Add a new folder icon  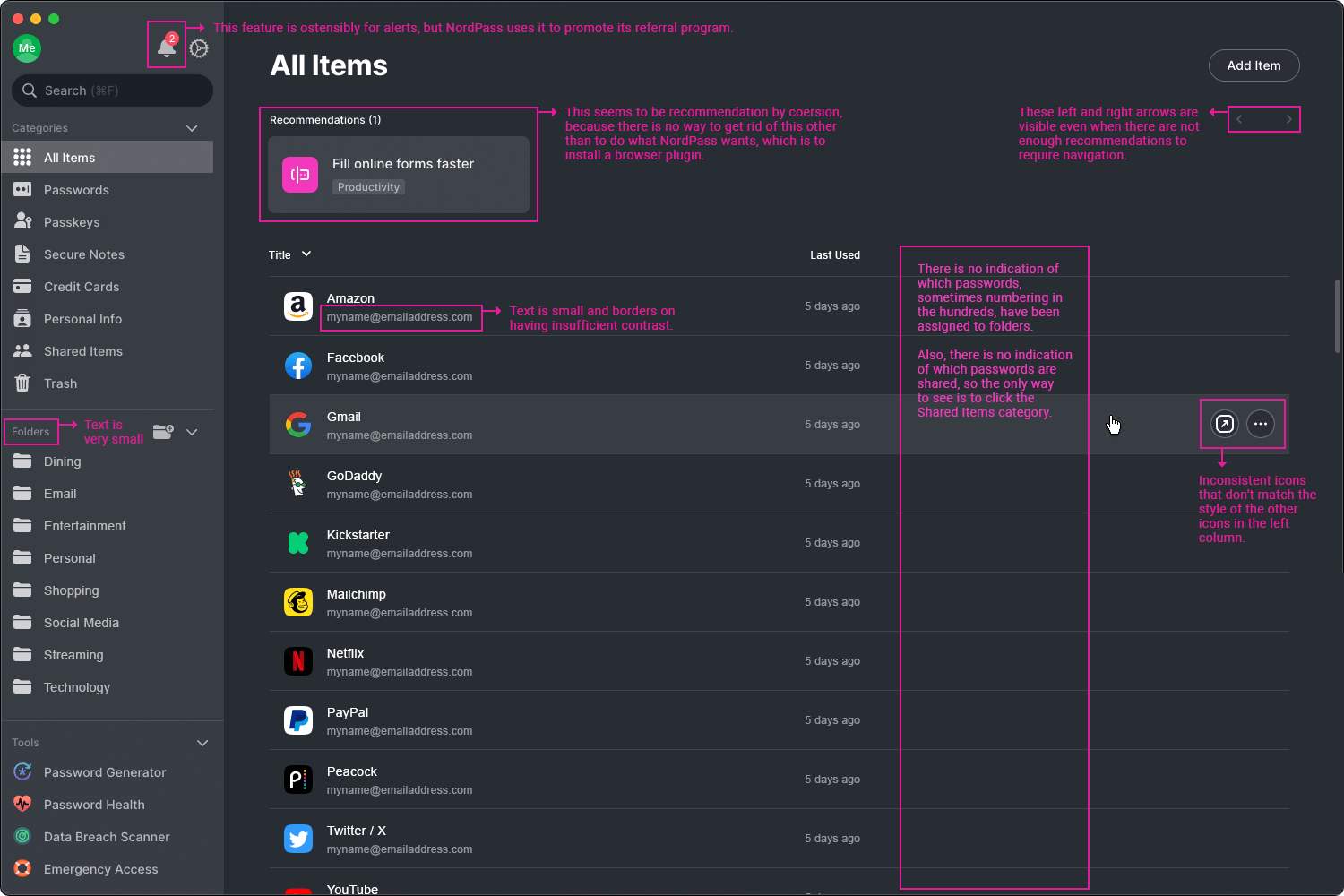(163, 432)
